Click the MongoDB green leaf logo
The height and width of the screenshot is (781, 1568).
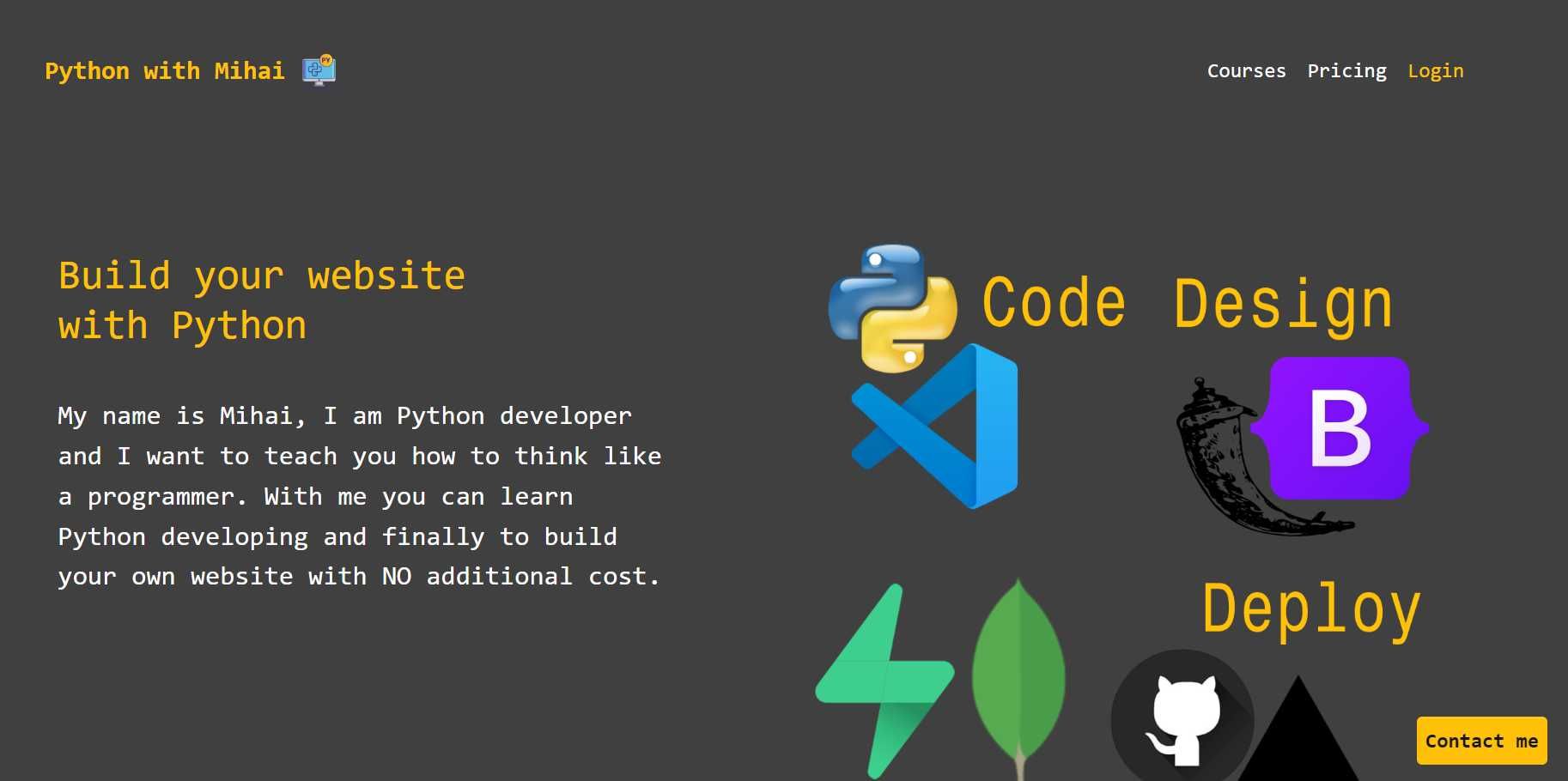tap(1018, 679)
